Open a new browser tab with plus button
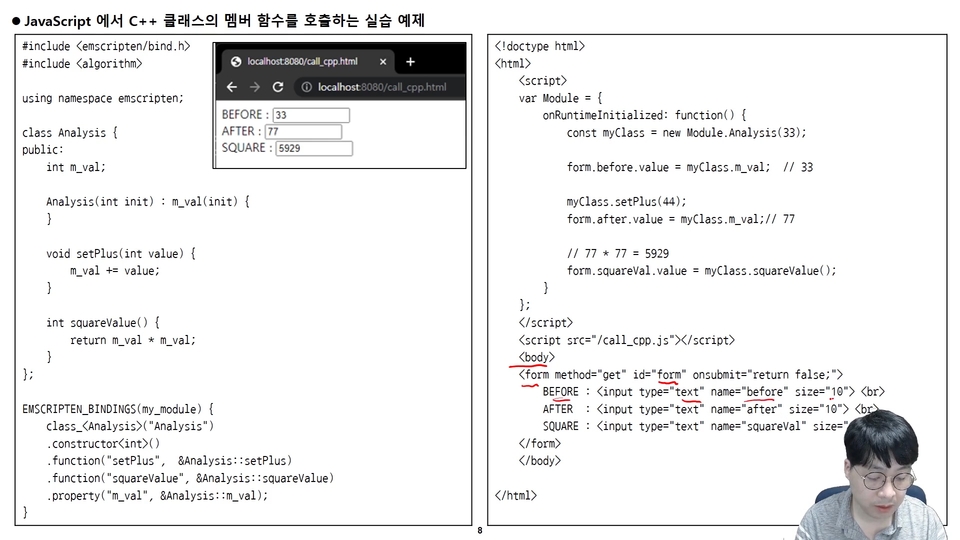This screenshot has width=960, height=540. tap(410, 62)
